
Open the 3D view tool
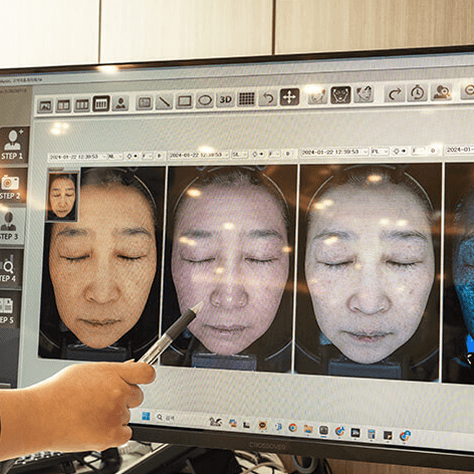225,99
